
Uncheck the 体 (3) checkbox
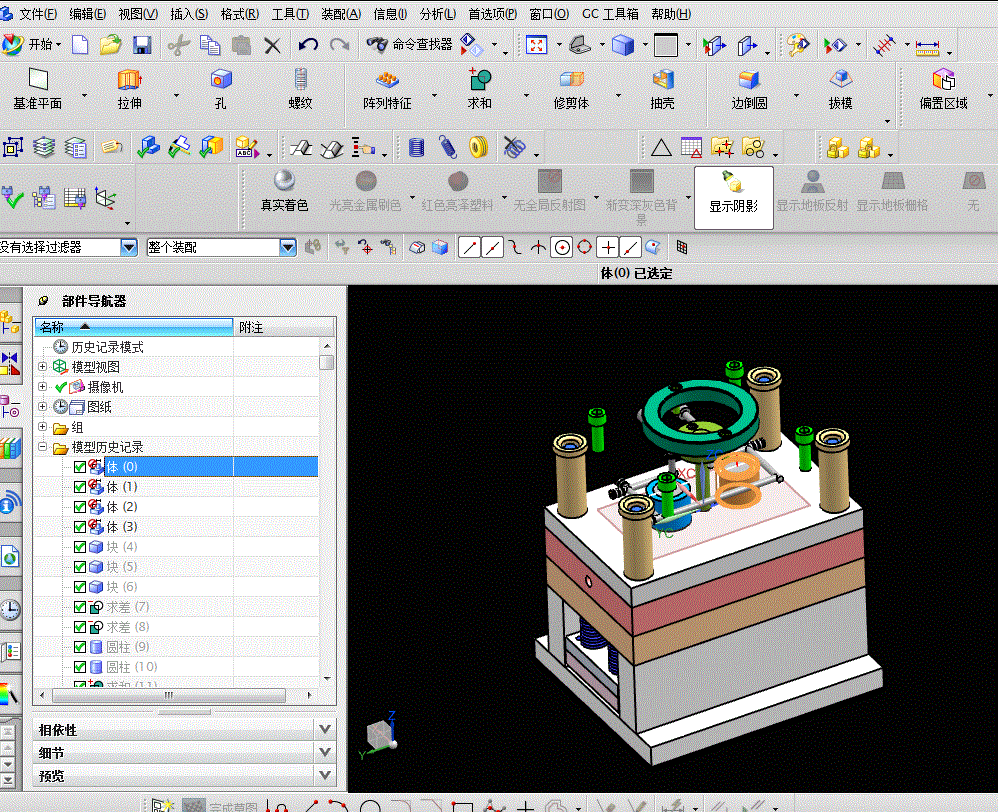point(80,527)
